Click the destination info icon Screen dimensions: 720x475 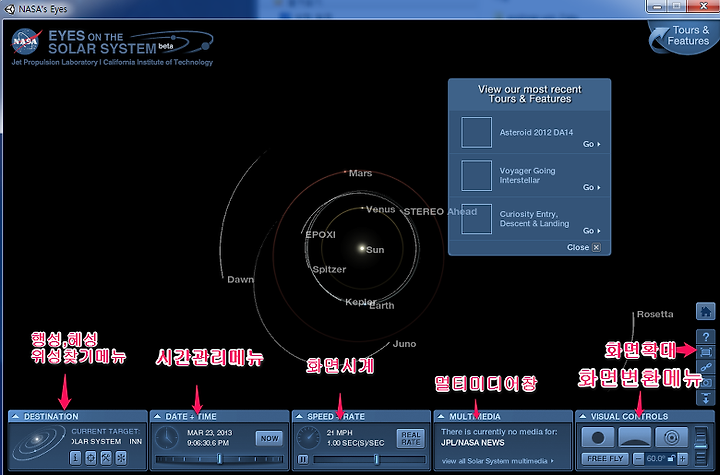coord(75,458)
